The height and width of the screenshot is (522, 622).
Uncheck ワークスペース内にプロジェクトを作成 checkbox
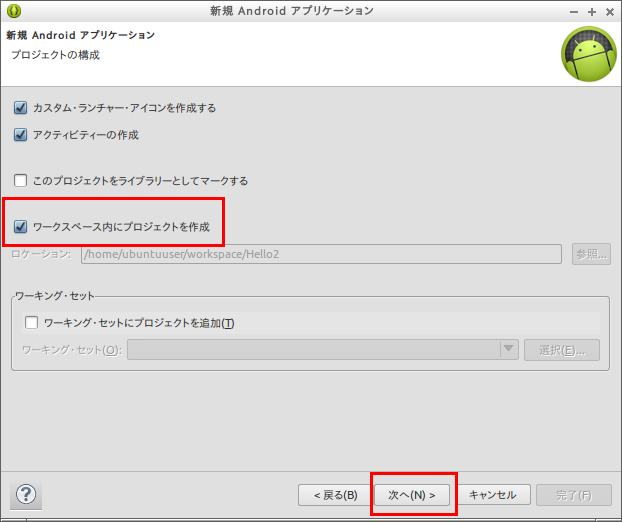tap(20, 227)
